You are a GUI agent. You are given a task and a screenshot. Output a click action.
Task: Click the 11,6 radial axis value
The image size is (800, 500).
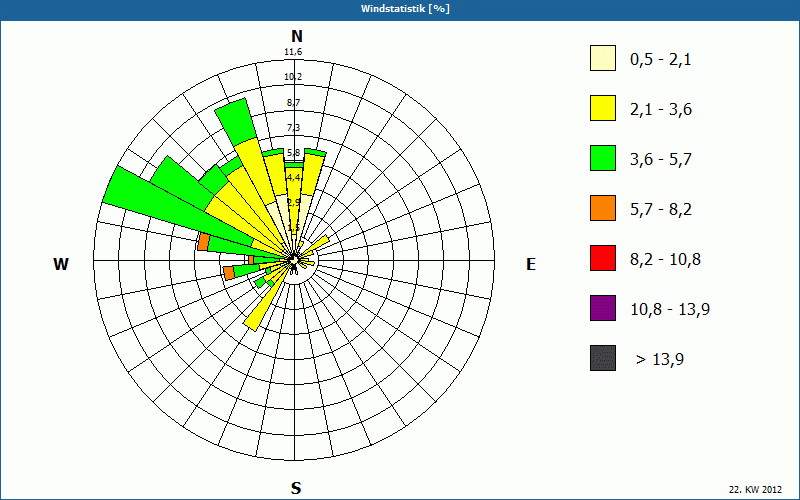pyautogui.click(x=293, y=52)
